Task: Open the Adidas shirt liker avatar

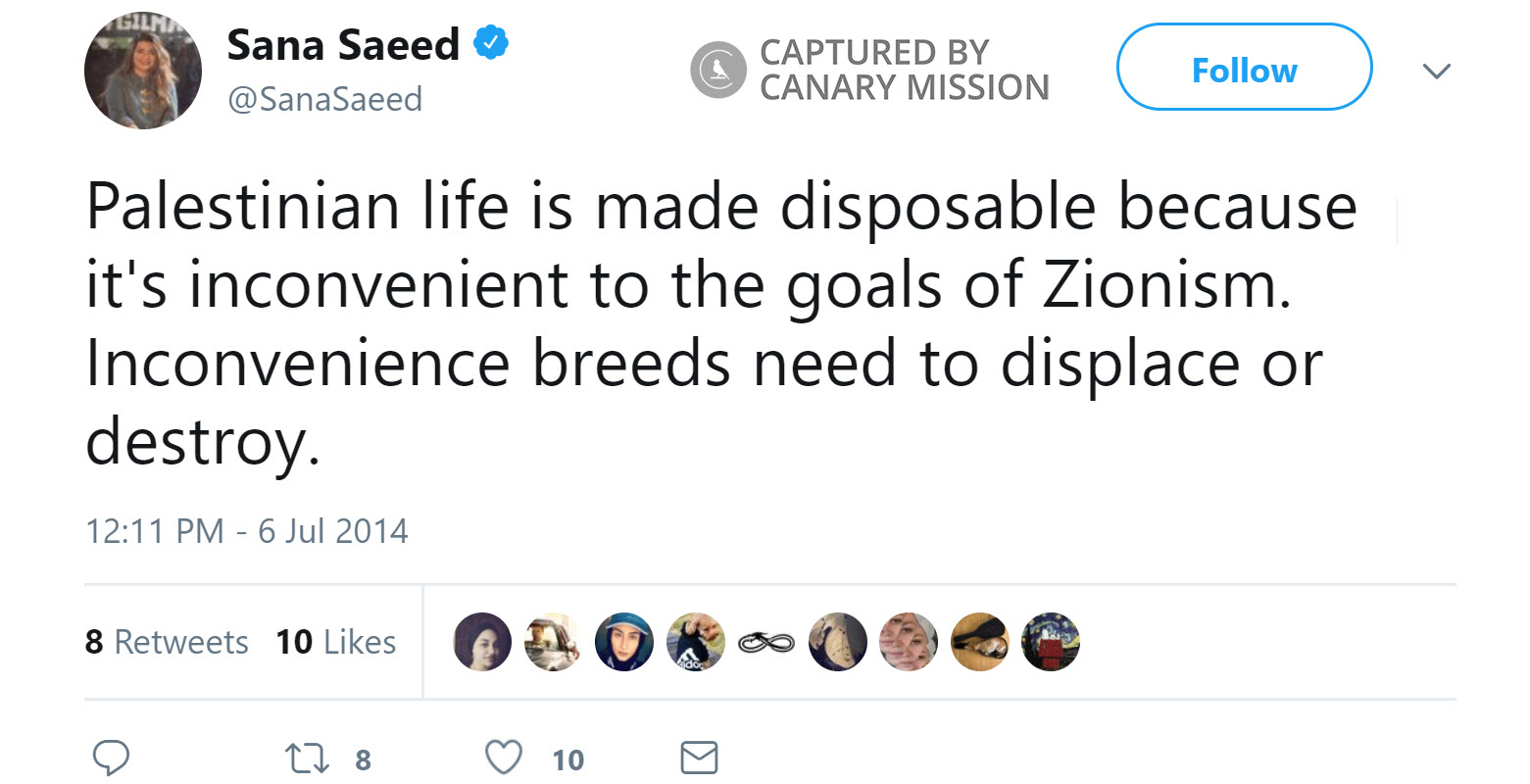Action: coord(695,642)
